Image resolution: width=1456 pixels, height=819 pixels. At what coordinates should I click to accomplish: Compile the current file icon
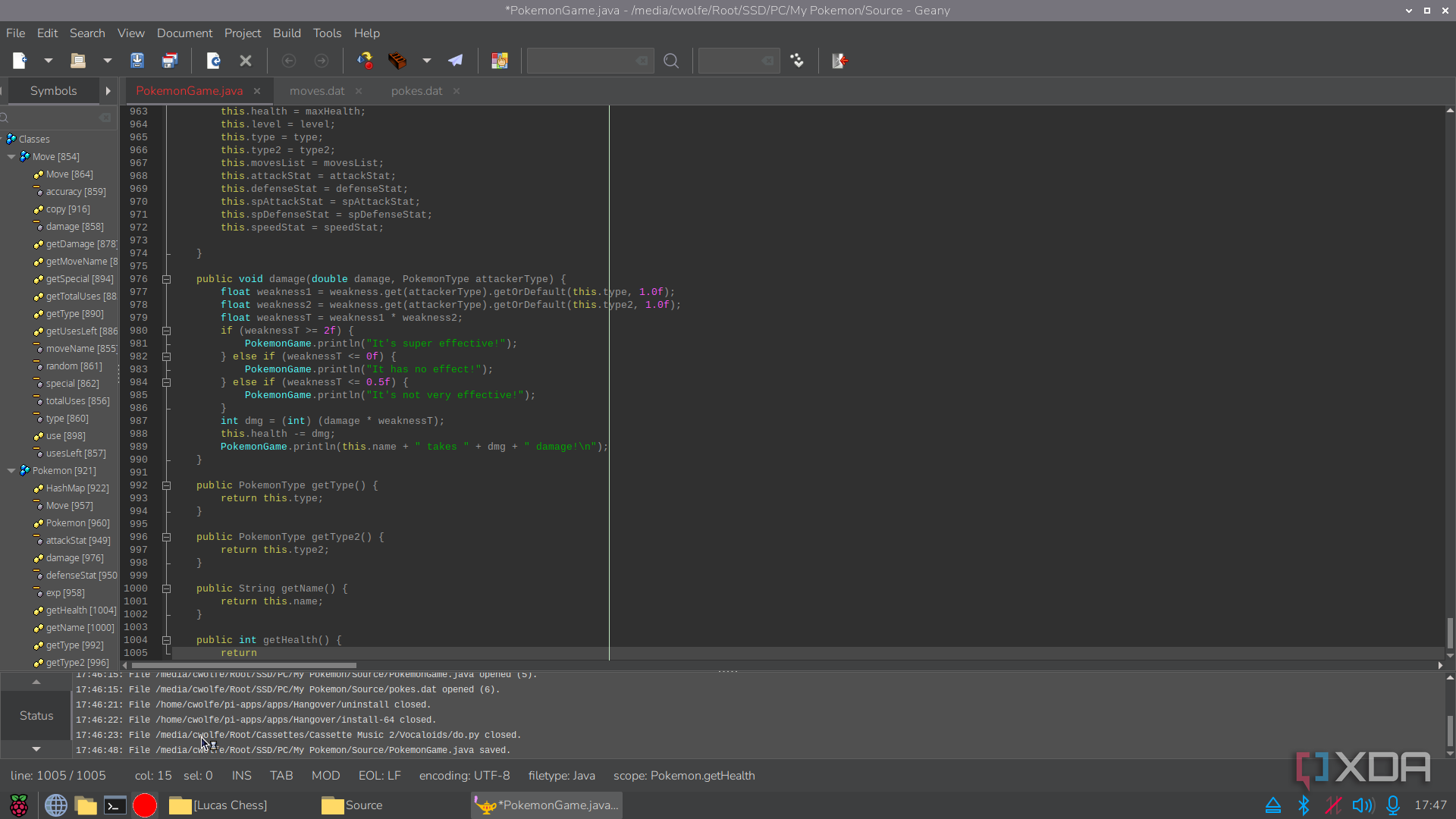point(365,61)
